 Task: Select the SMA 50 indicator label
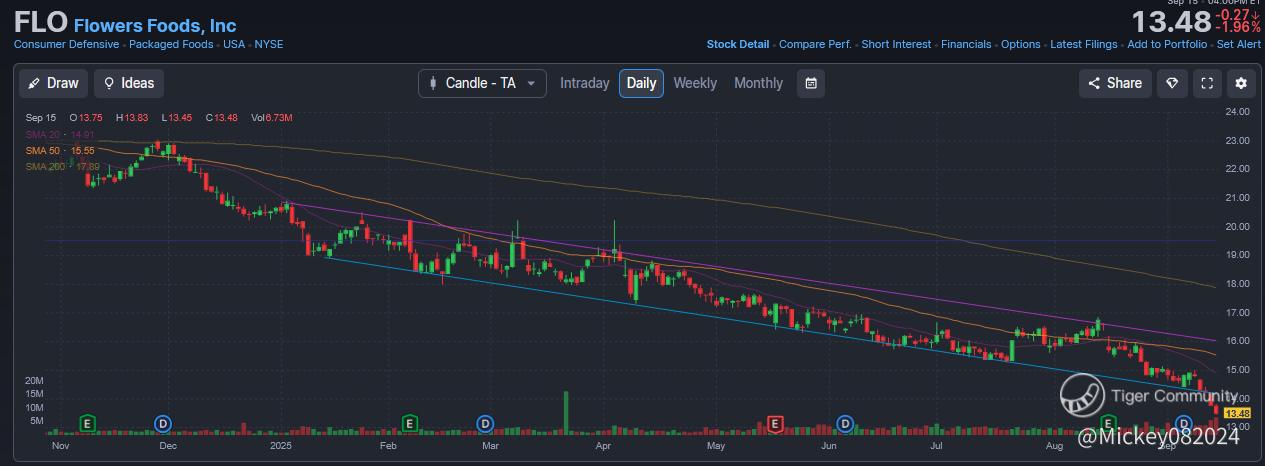tap(60, 150)
